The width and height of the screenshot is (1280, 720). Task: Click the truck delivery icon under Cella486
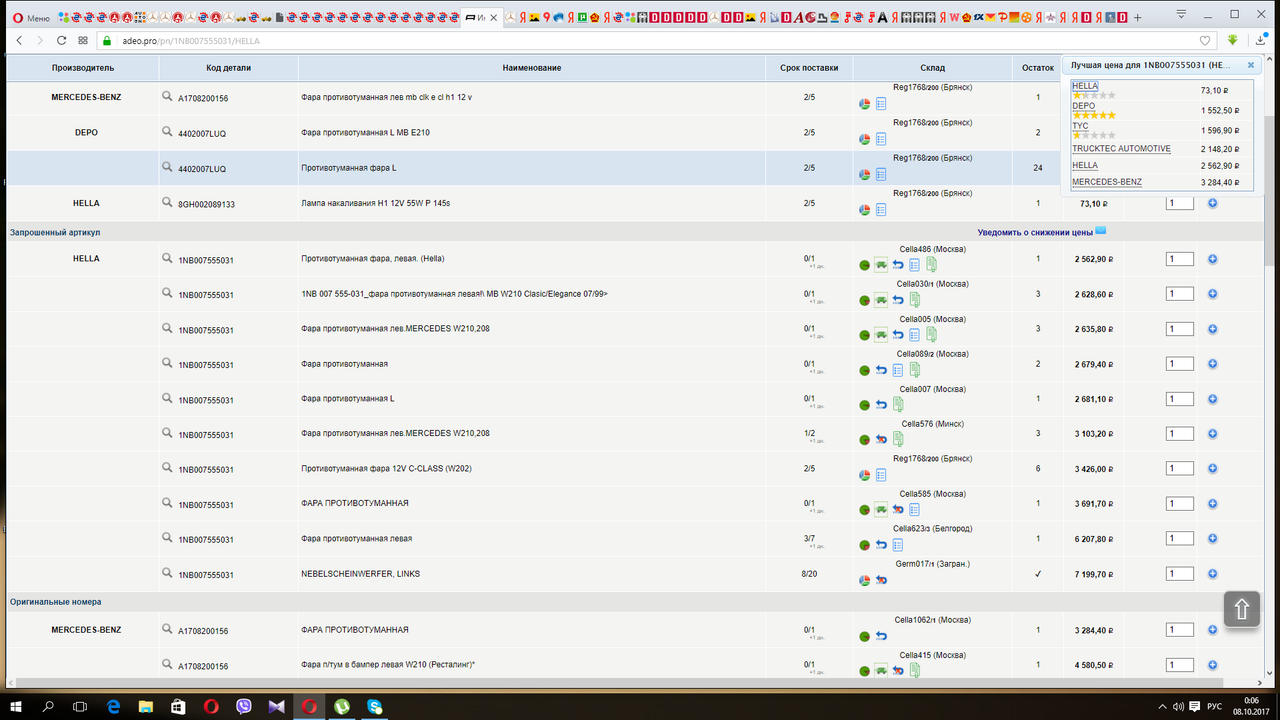881,265
